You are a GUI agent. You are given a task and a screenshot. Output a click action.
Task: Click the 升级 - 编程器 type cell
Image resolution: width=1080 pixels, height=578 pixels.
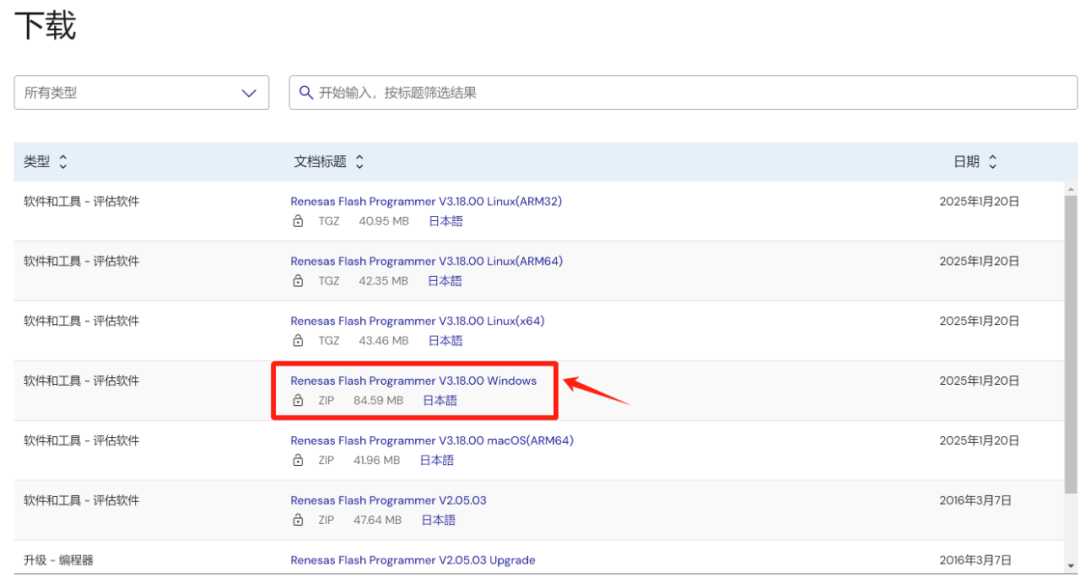click(x=59, y=560)
